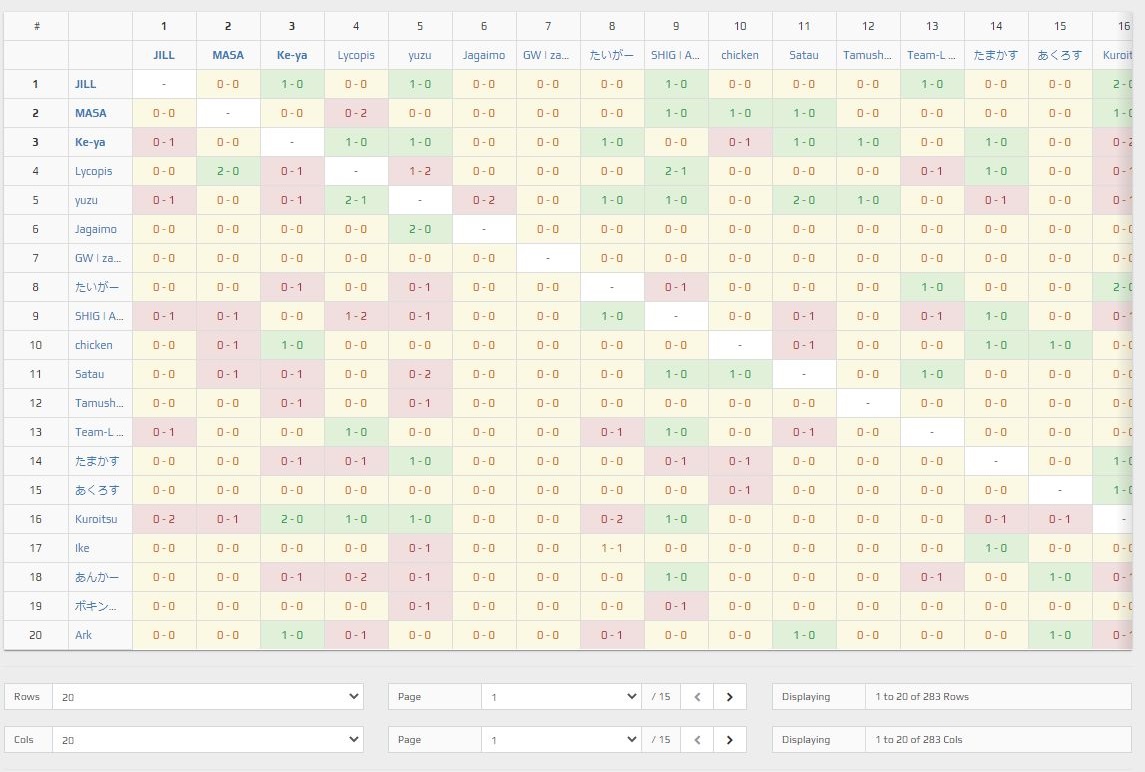The height and width of the screenshot is (772, 1145).
Task: Click JILL vs Ke-ya 1 - 0 cell
Action: [292, 84]
